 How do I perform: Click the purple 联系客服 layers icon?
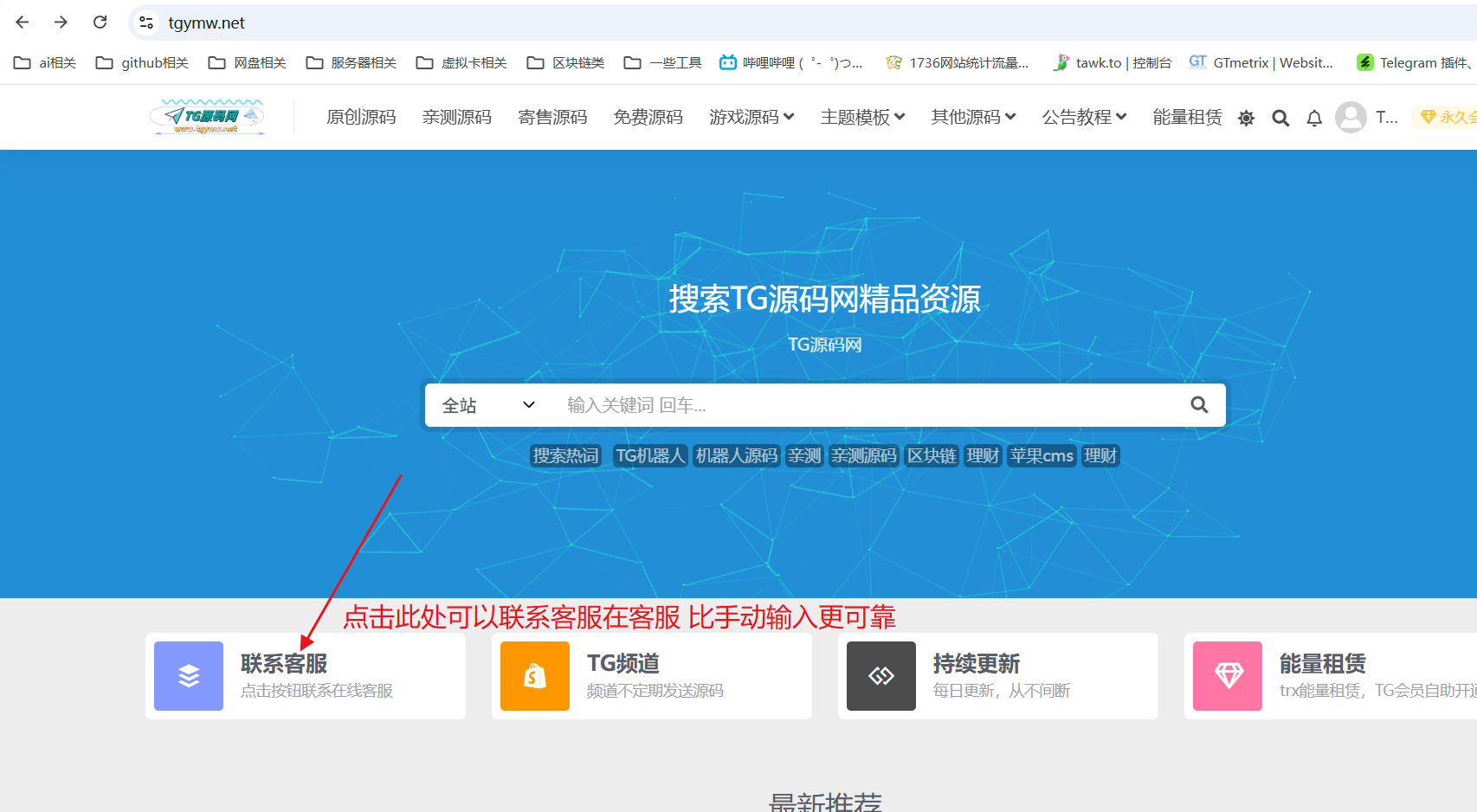pyautogui.click(x=189, y=676)
